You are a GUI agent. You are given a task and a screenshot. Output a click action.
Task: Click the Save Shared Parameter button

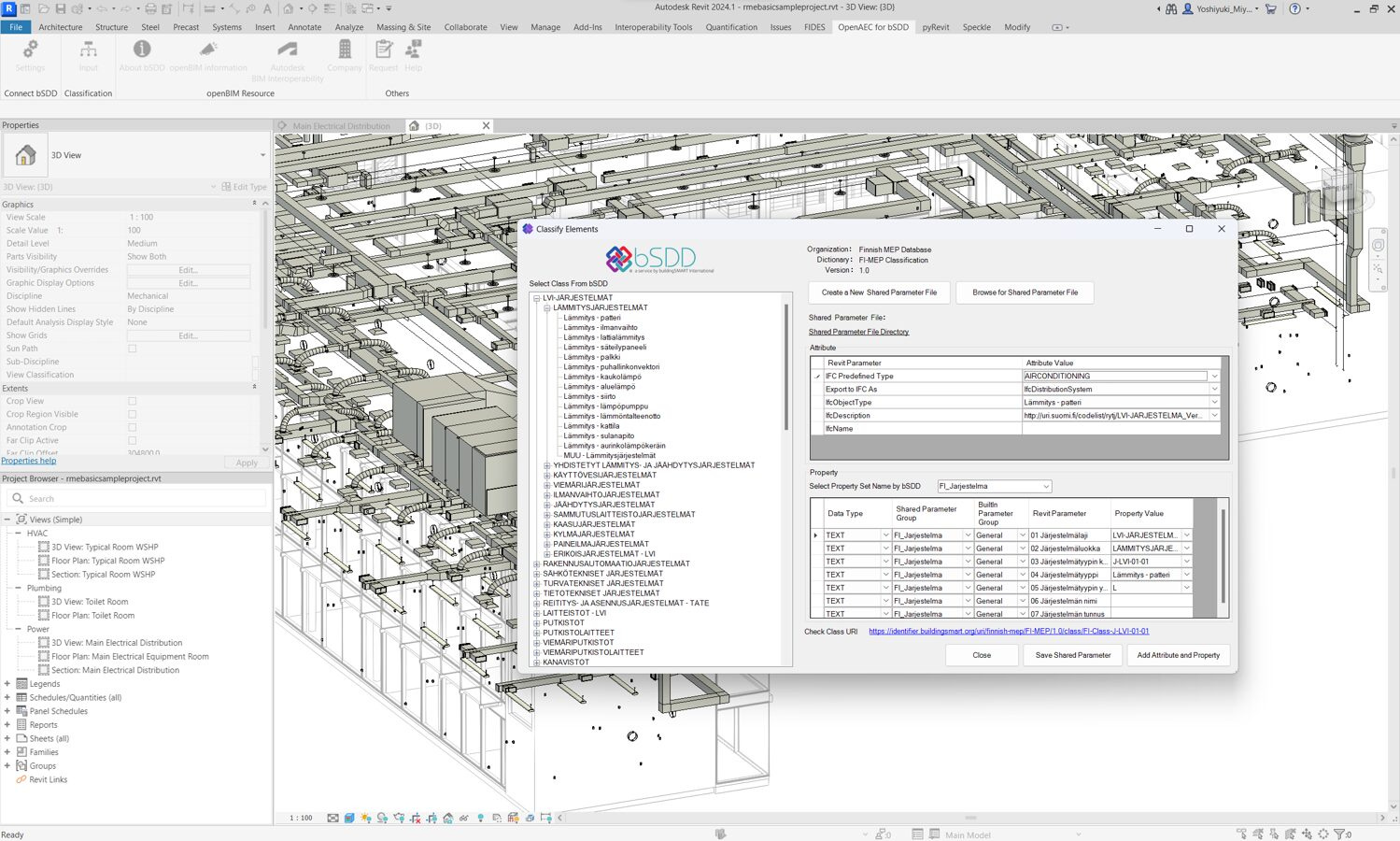coord(1073,655)
